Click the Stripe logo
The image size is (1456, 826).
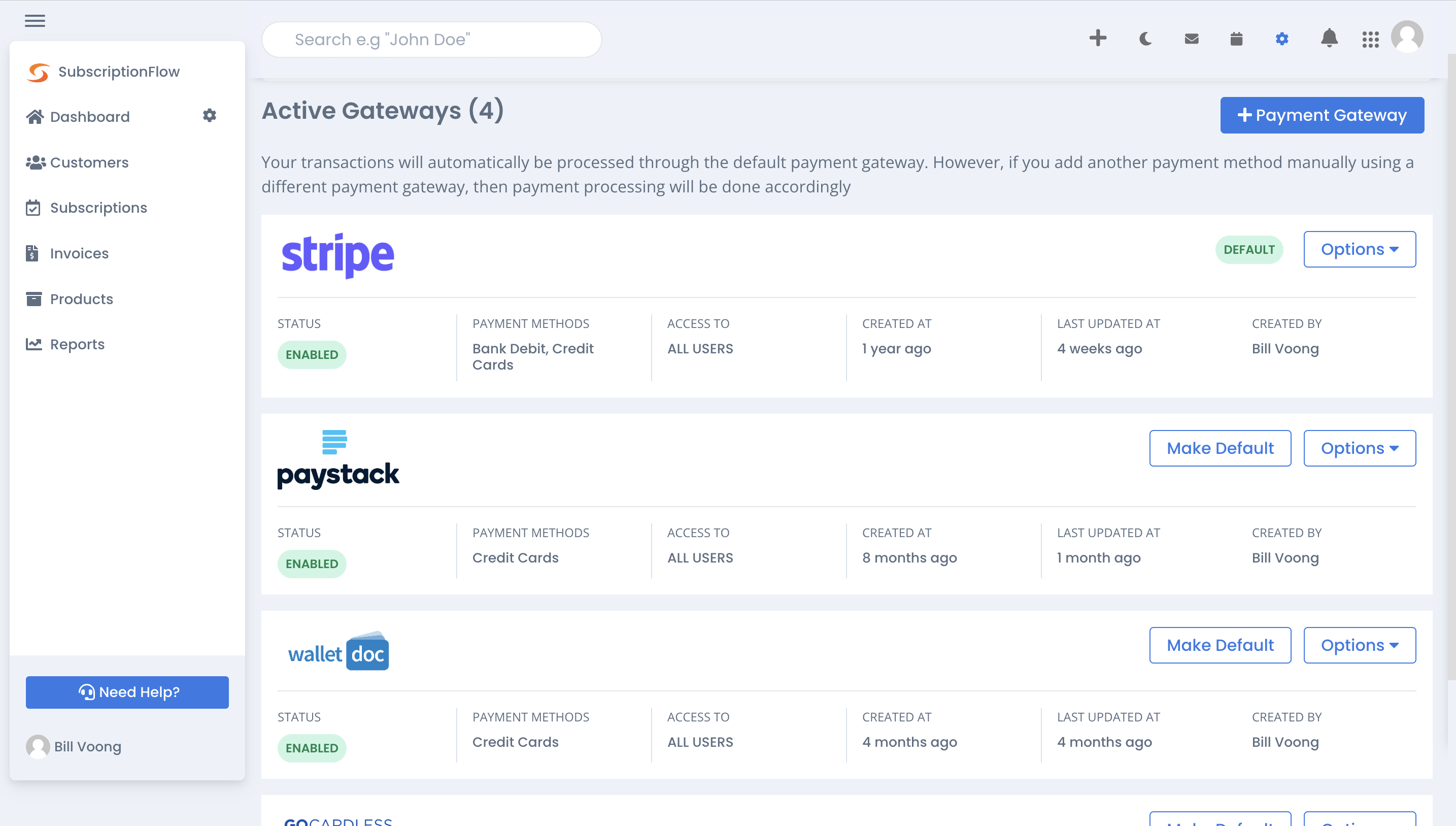[x=337, y=255]
